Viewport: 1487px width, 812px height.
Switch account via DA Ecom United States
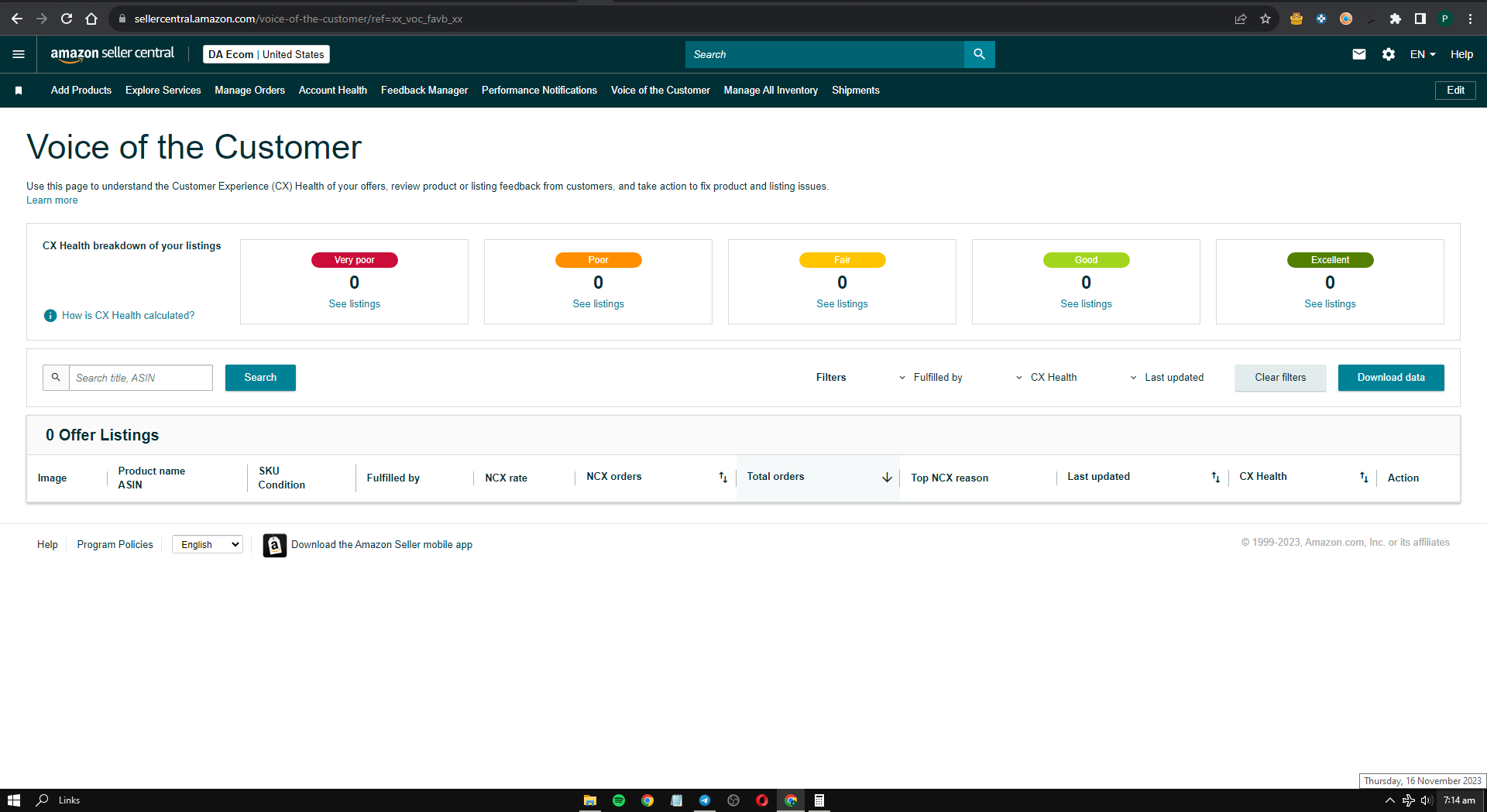point(266,54)
